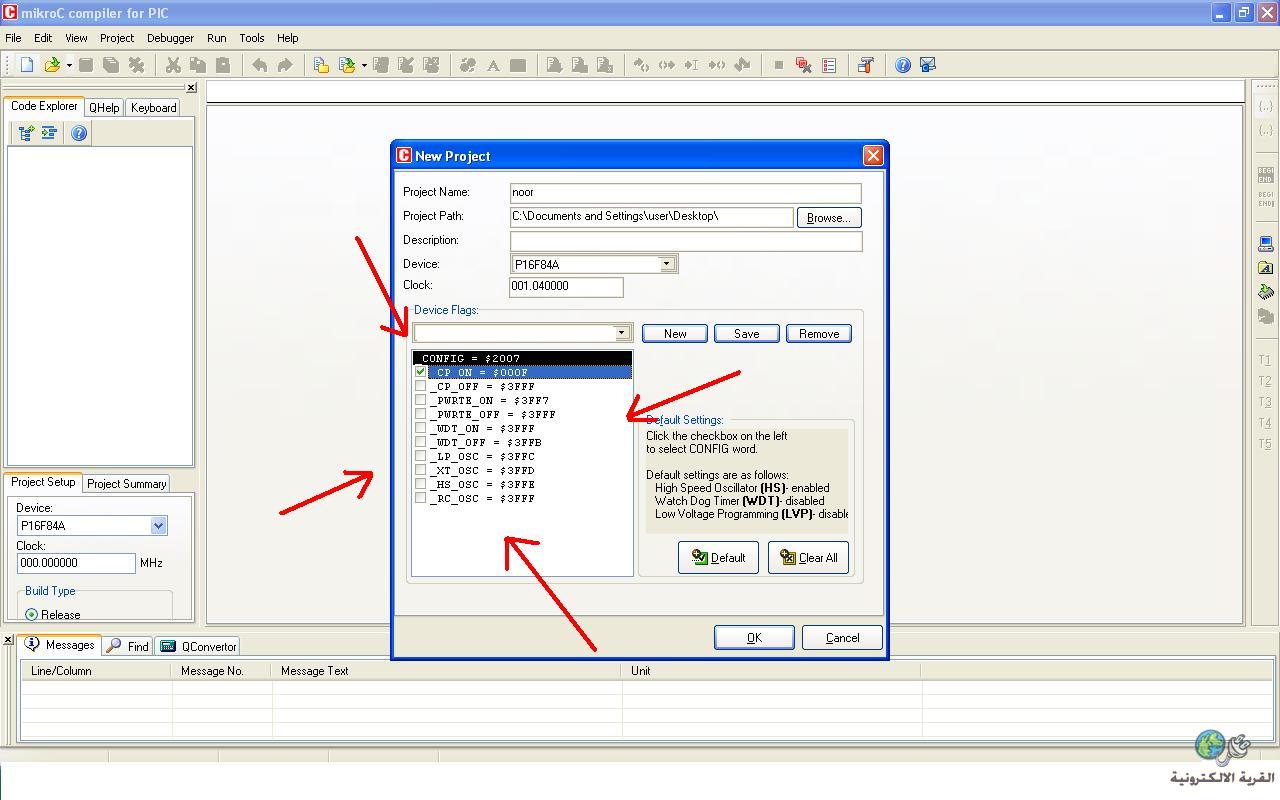Switch to the QHelp tab
This screenshot has height=800, width=1280.
pyautogui.click(x=104, y=107)
